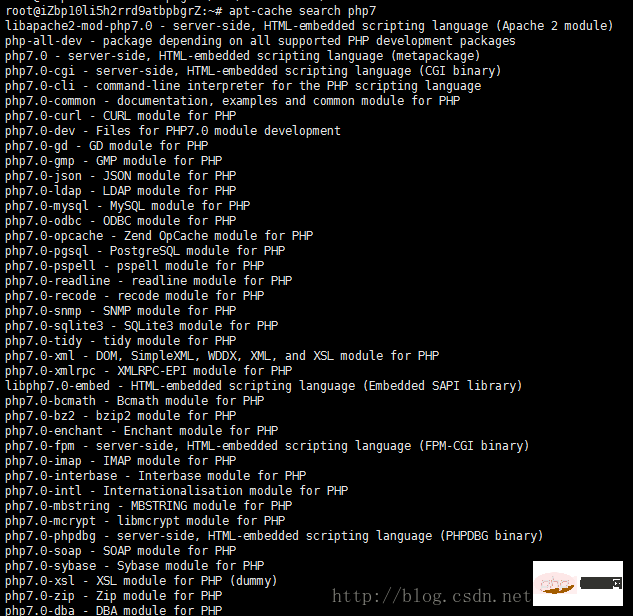This screenshot has height=616, width=633.
Task: Click the php7.0-sqlite3 package entry
Action: click(142, 326)
